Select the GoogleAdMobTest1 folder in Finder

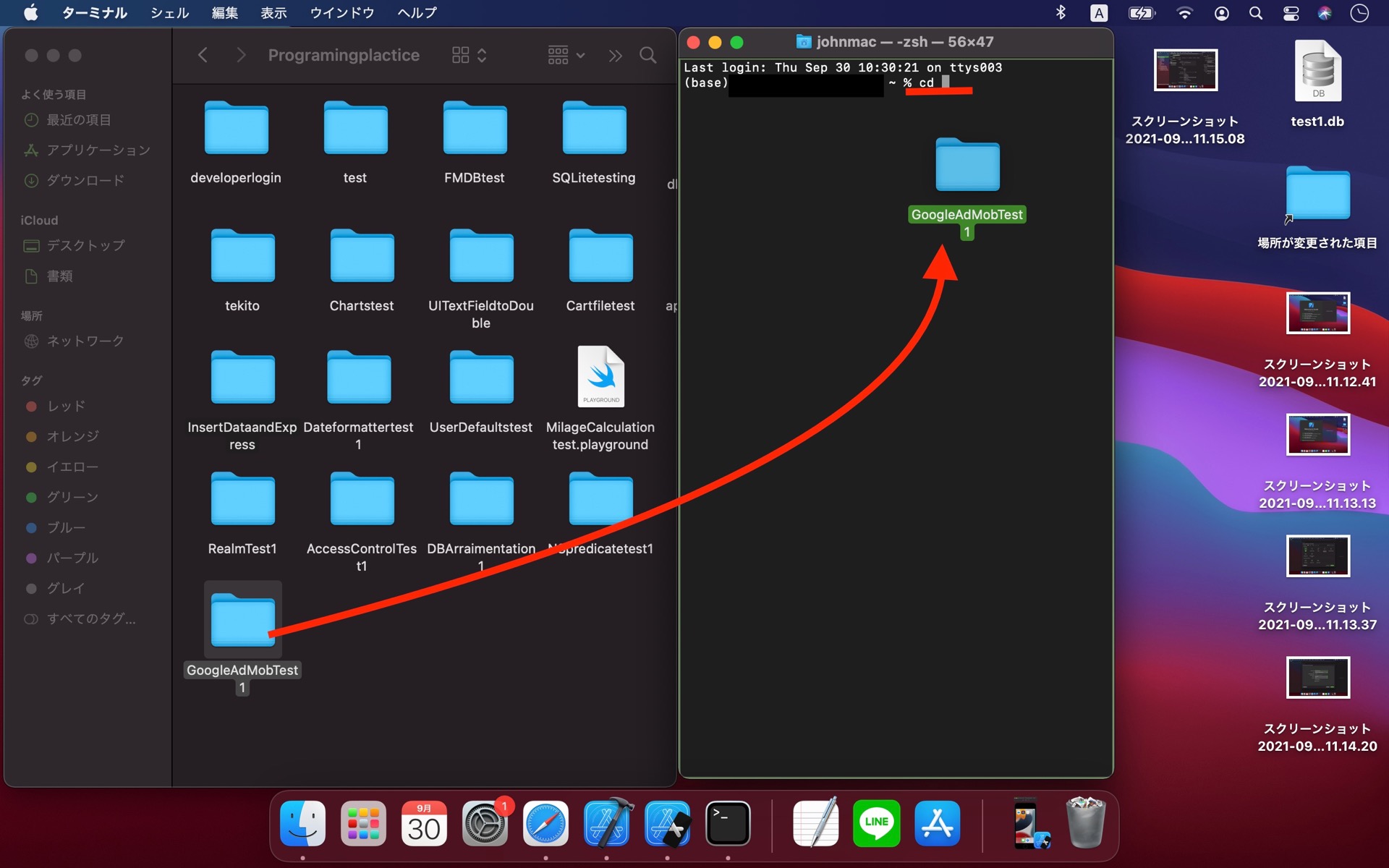[x=242, y=621]
